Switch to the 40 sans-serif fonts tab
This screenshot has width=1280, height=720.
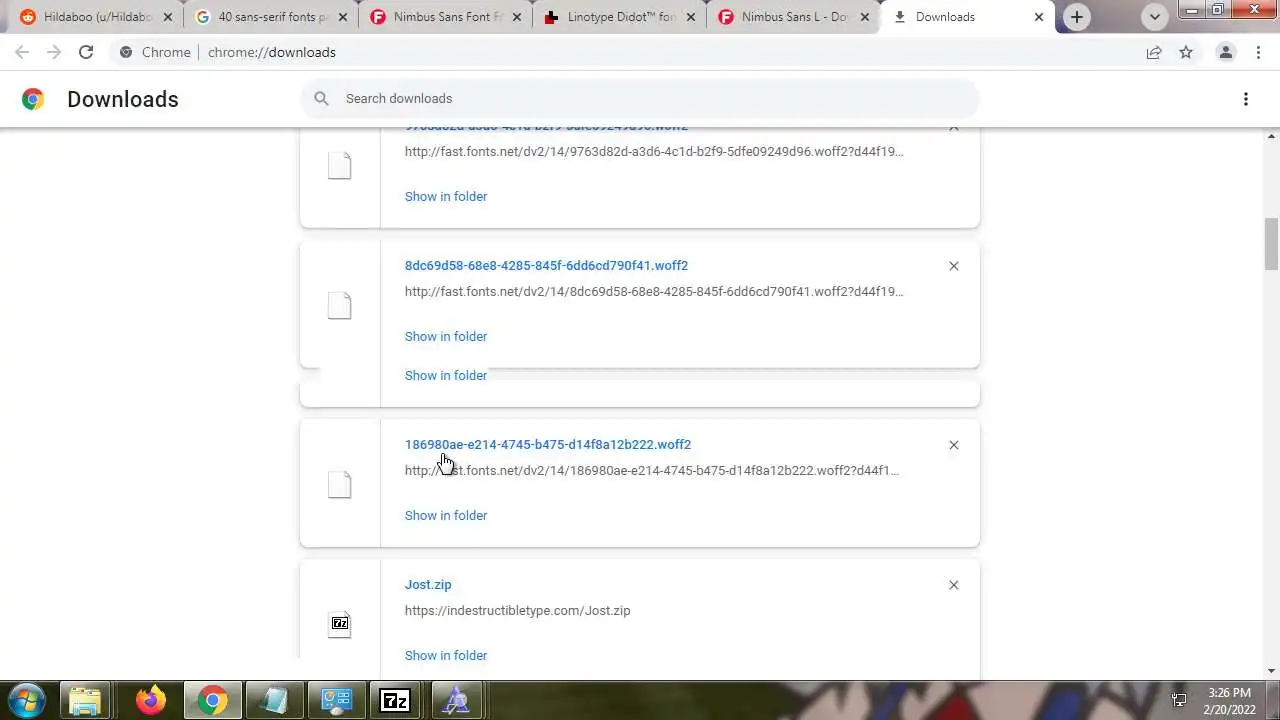260,17
